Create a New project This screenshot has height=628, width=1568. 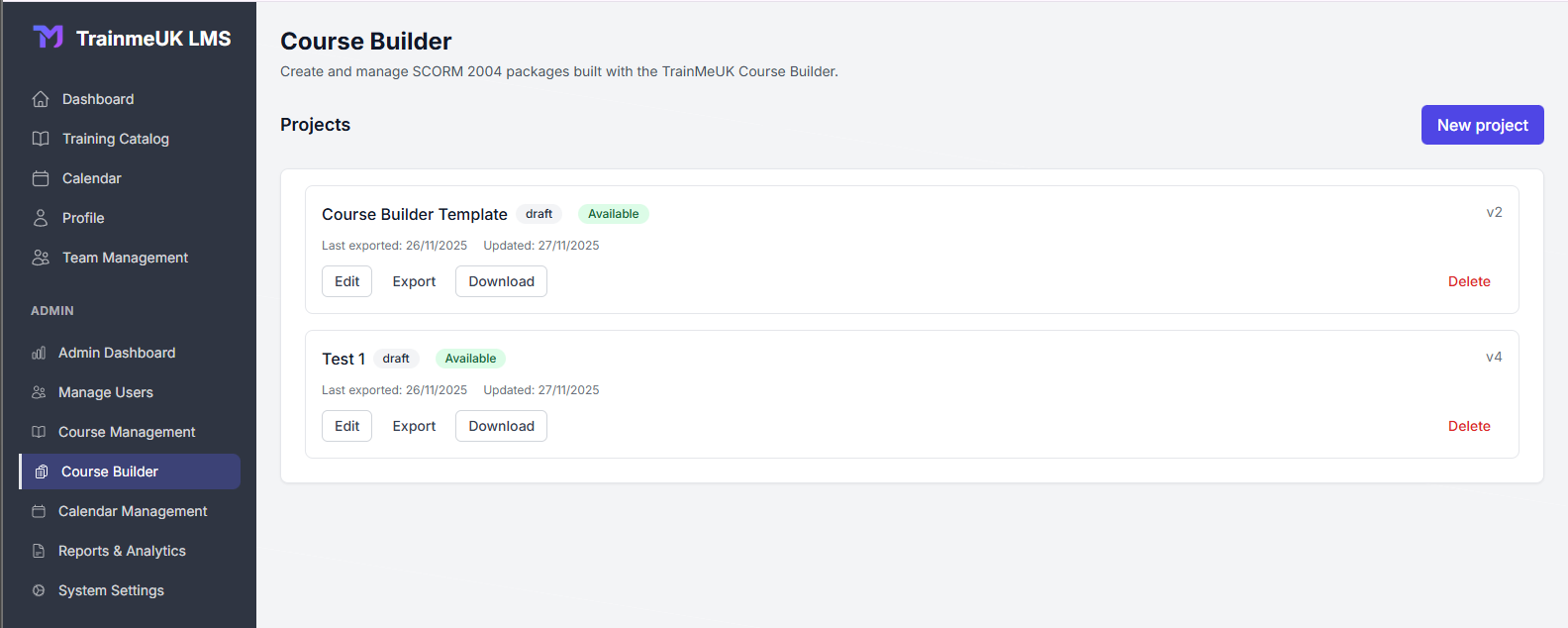1482,125
